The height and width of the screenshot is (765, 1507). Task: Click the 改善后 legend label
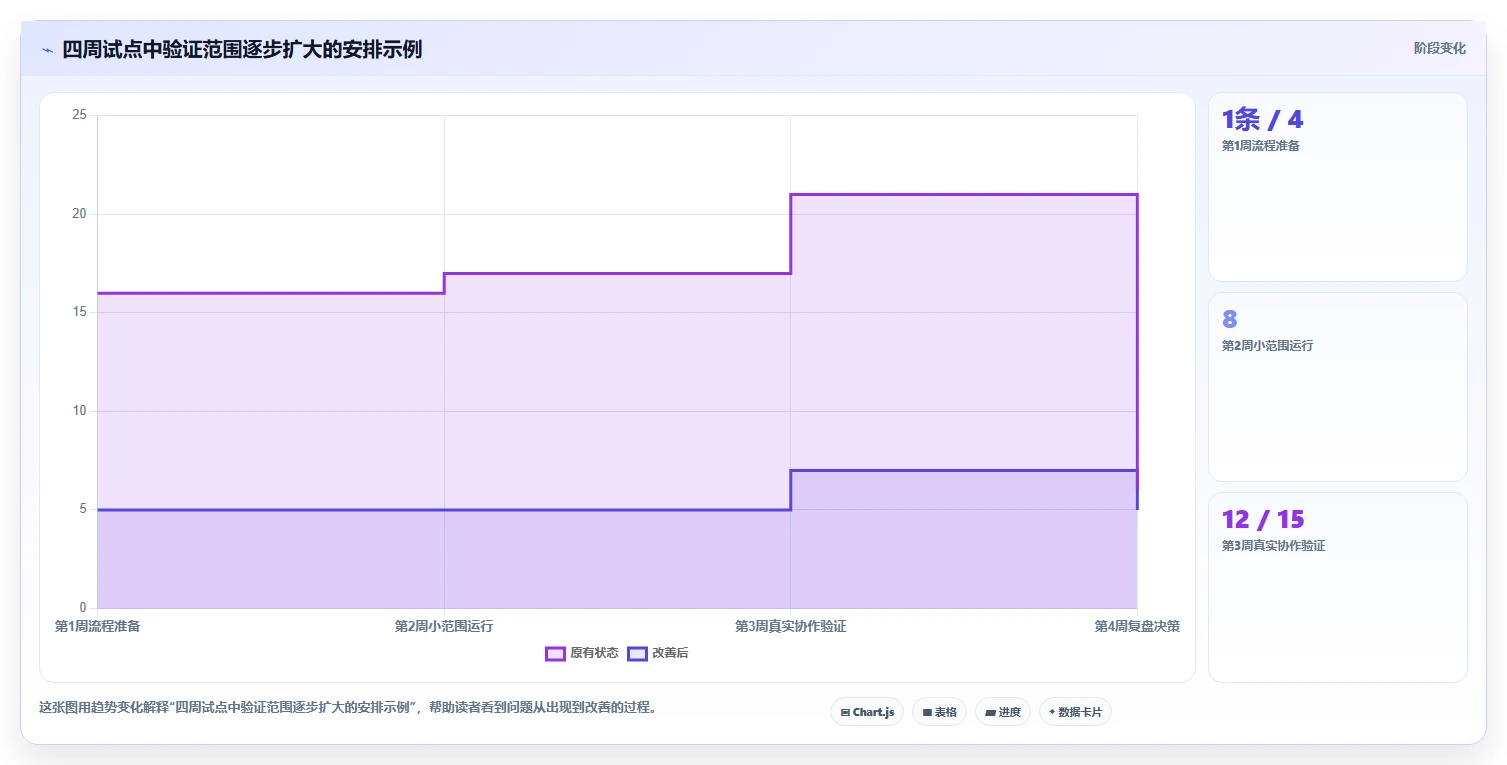coord(670,653)
